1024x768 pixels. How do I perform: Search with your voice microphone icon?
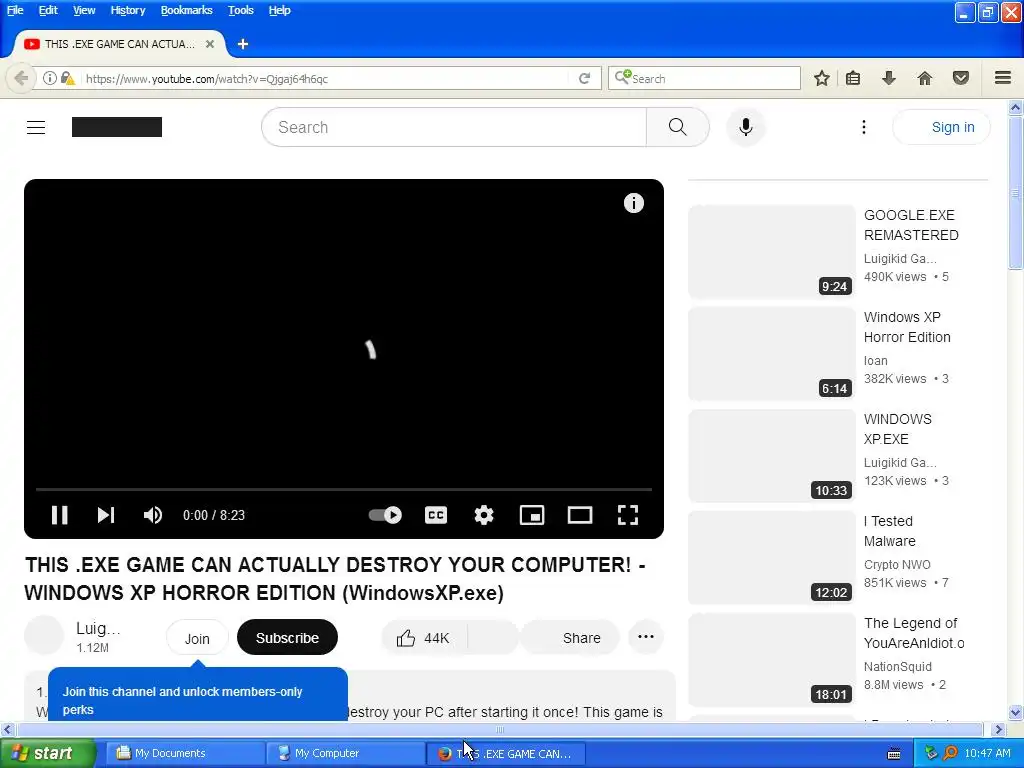click(x=746, y=127)
